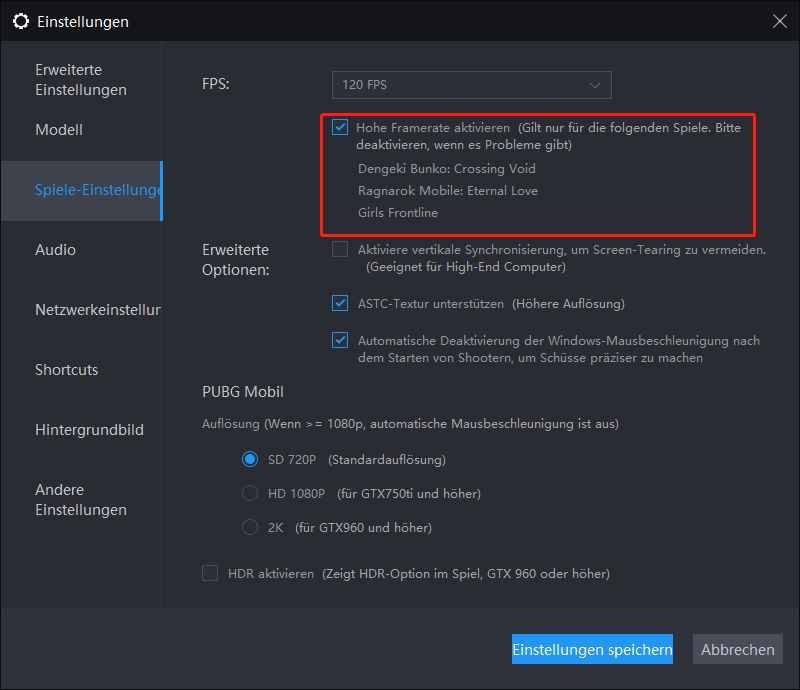
Task: Switch to Andere Einstellungen tab
Action: 81,500
